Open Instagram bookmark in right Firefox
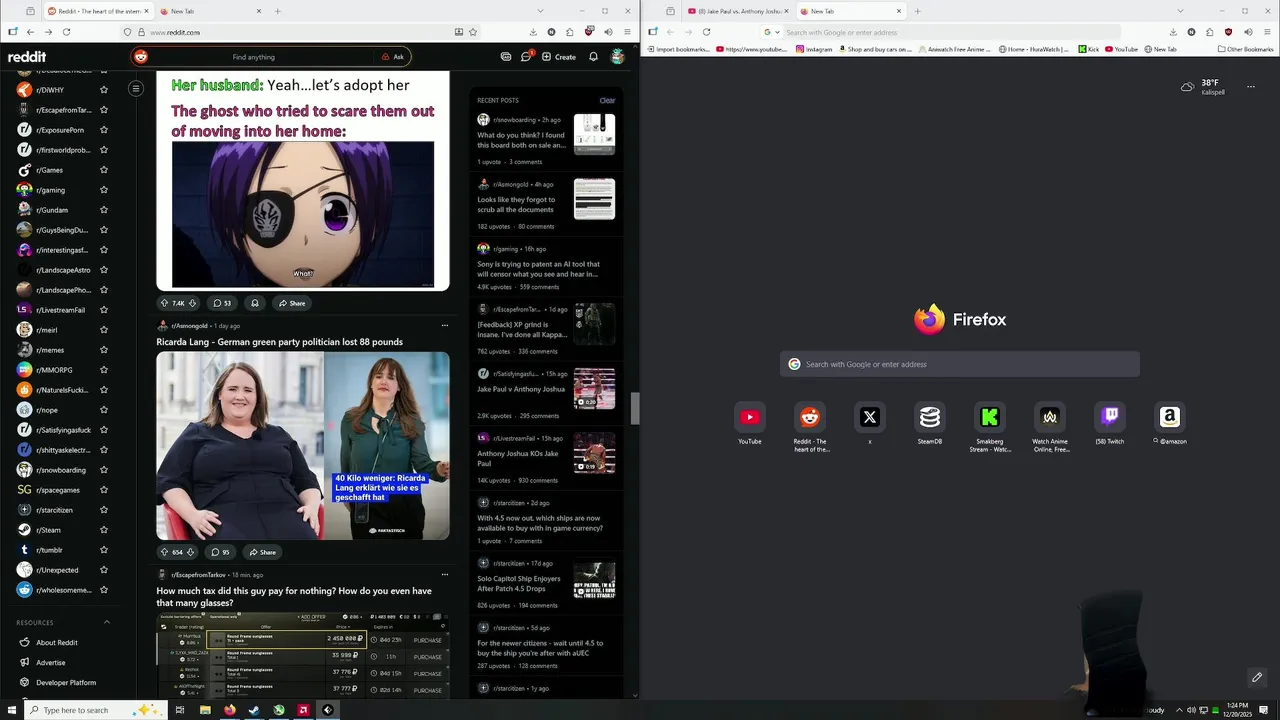The image size is (1280, 720). pos(814,49)
